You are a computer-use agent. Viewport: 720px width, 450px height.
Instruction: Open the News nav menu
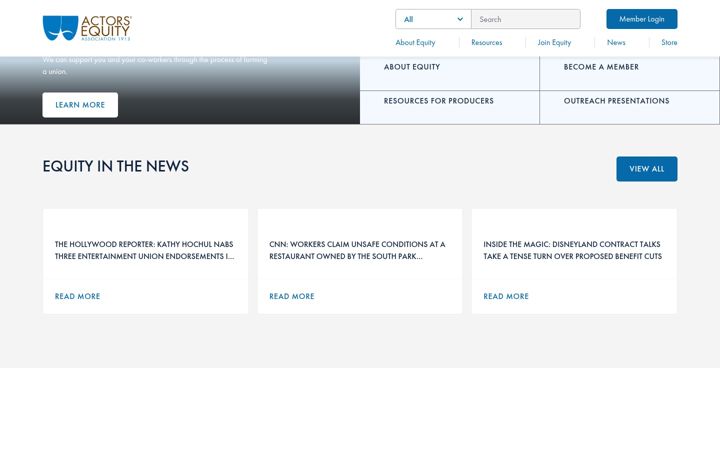pyautogui.click(x=616, y=42)
